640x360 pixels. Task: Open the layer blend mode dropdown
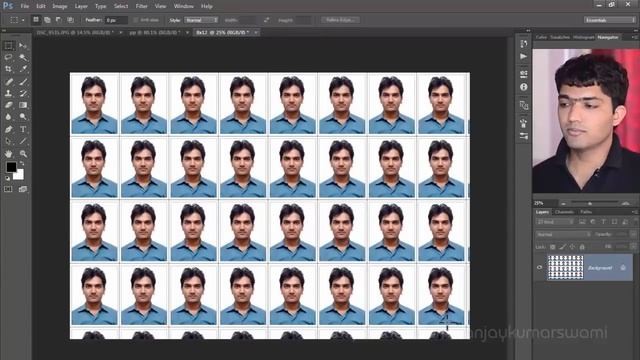(563, 234)
